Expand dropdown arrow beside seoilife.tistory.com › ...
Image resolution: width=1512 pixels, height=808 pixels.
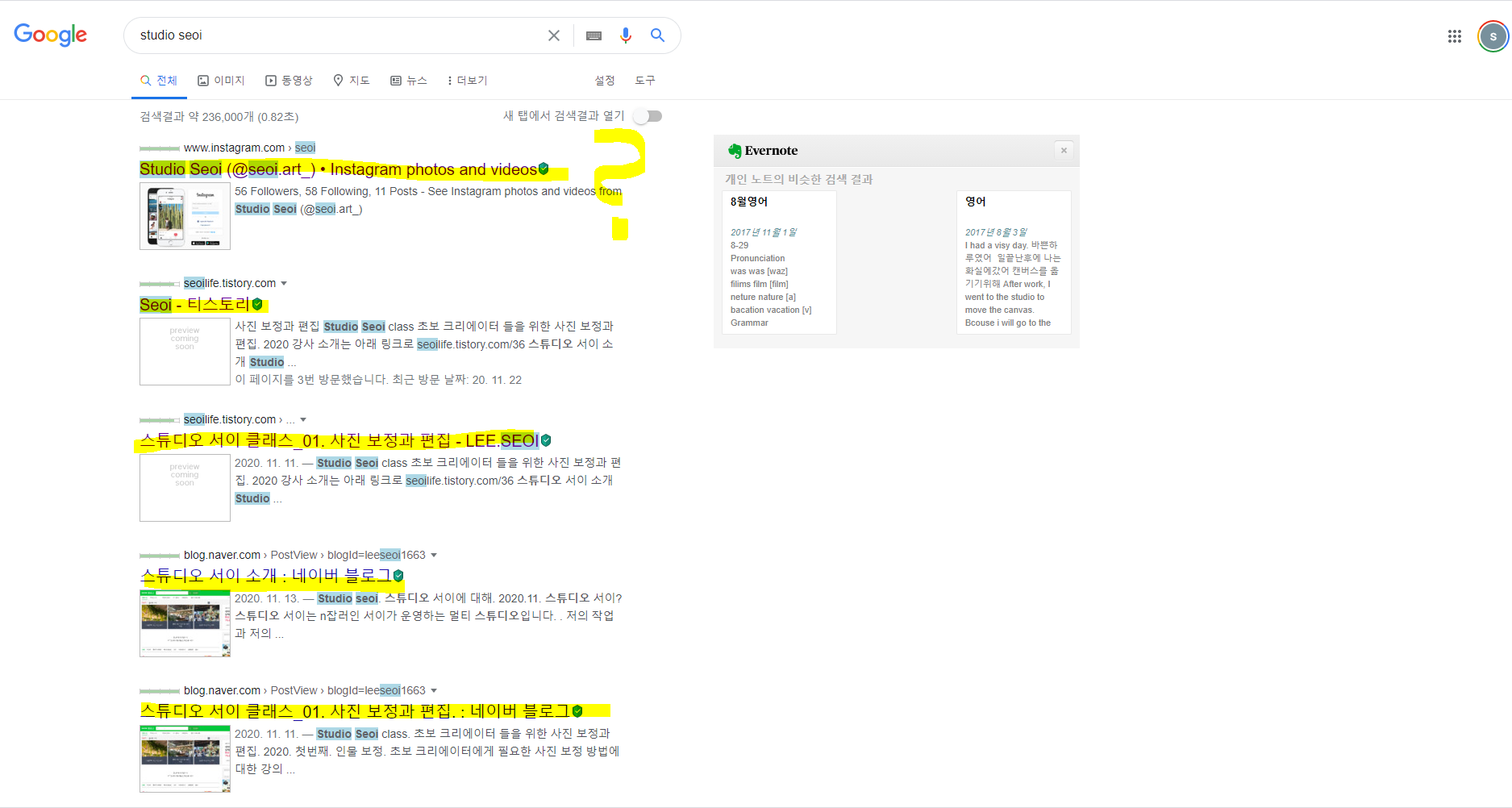[x=303, y=419]
